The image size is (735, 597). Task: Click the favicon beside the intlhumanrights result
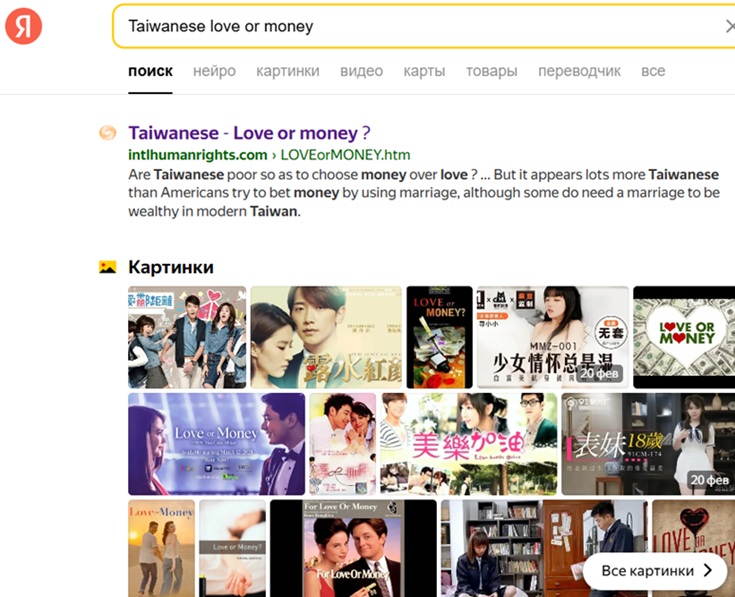[107, 134]
